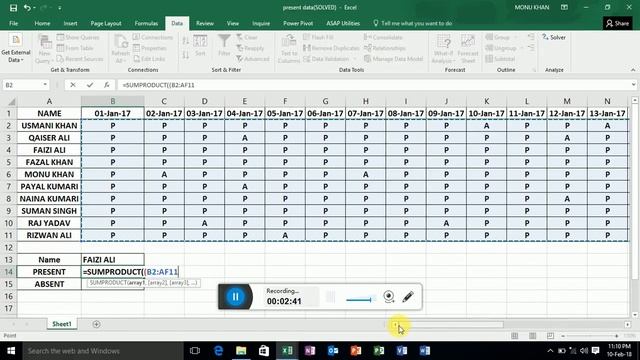
Task: Open Microsoft Store from taskbar
Action: coord(264,351)
